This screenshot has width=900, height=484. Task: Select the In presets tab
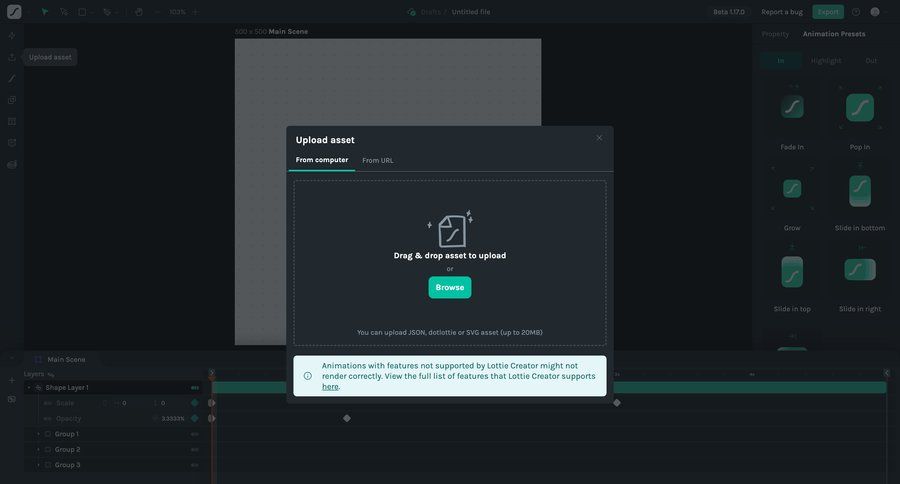pos(781,61)
